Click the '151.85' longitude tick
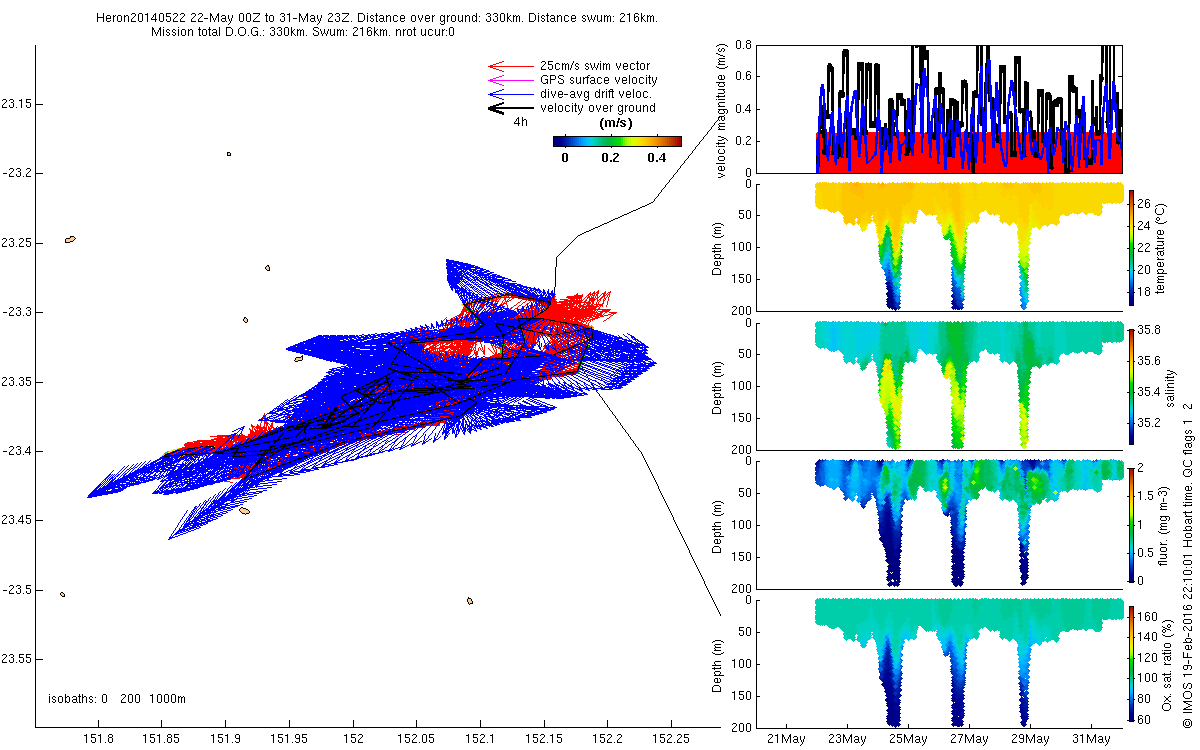Image resolution: width=1200 pixels, height=750 pixels. [x=161, y=740]
